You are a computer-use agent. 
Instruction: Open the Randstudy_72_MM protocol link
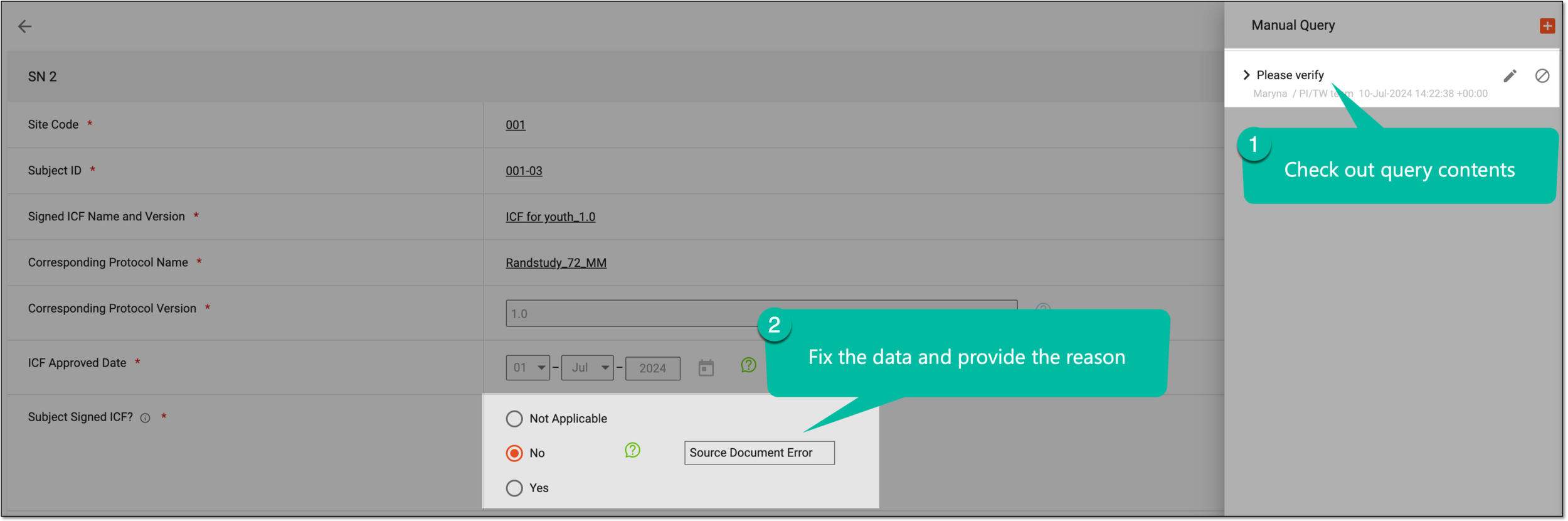tap(556, 262)
